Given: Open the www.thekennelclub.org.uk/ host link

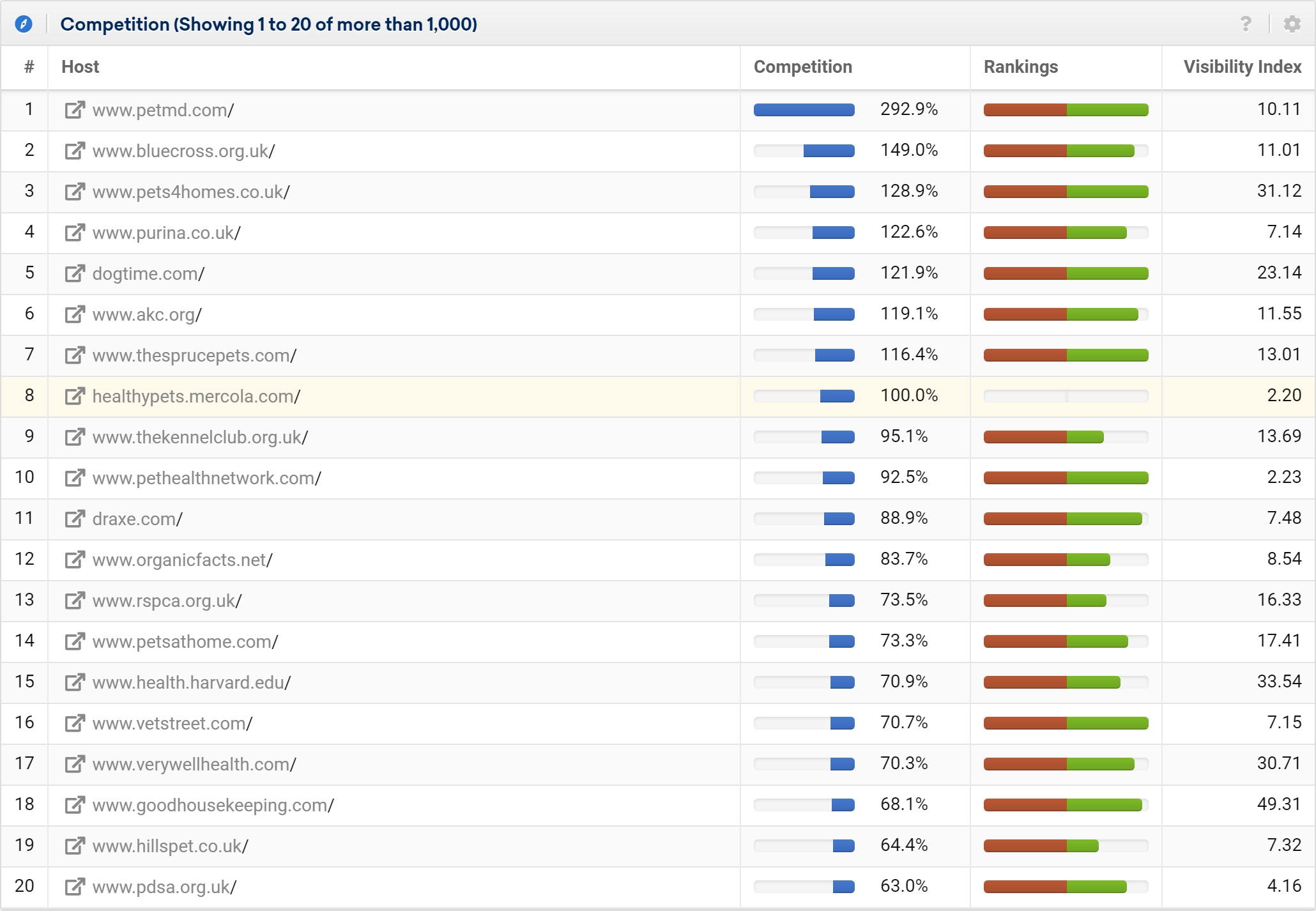Looking at the screenshot, I should [x=201, y=437].
